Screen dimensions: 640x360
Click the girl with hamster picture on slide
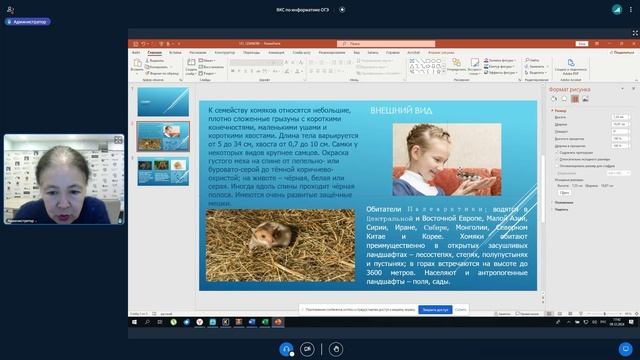447,160
